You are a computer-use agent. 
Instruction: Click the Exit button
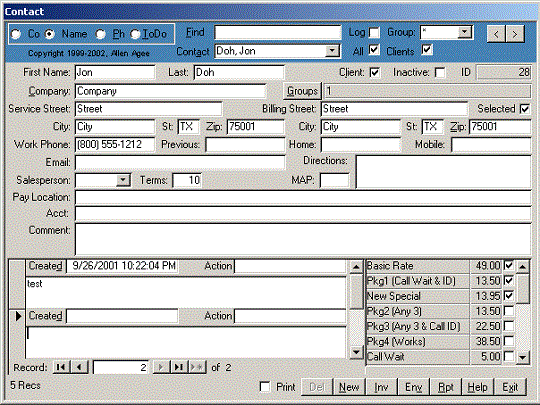pyautogui.click(x=510, y=387)
